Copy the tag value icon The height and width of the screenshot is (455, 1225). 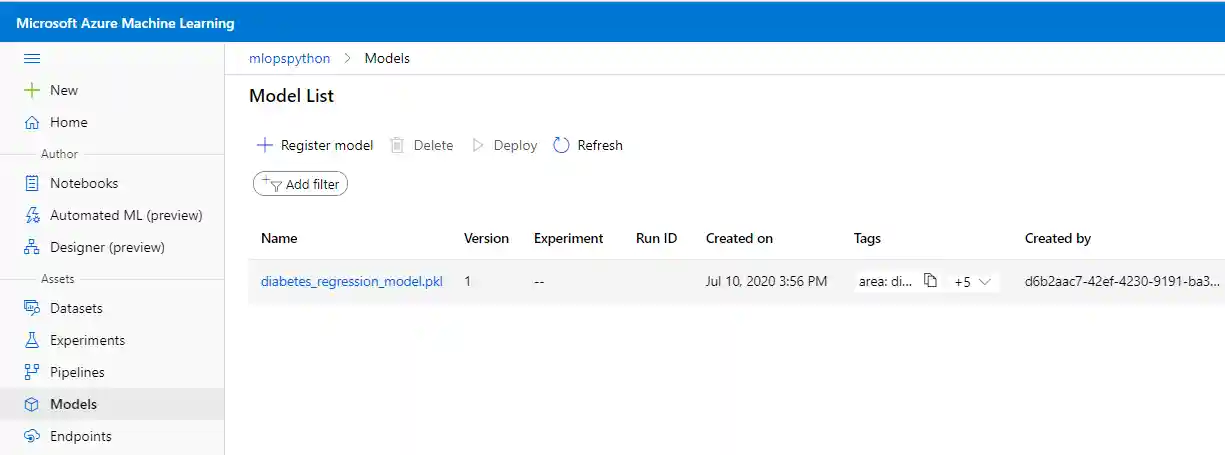coord(930,281)
